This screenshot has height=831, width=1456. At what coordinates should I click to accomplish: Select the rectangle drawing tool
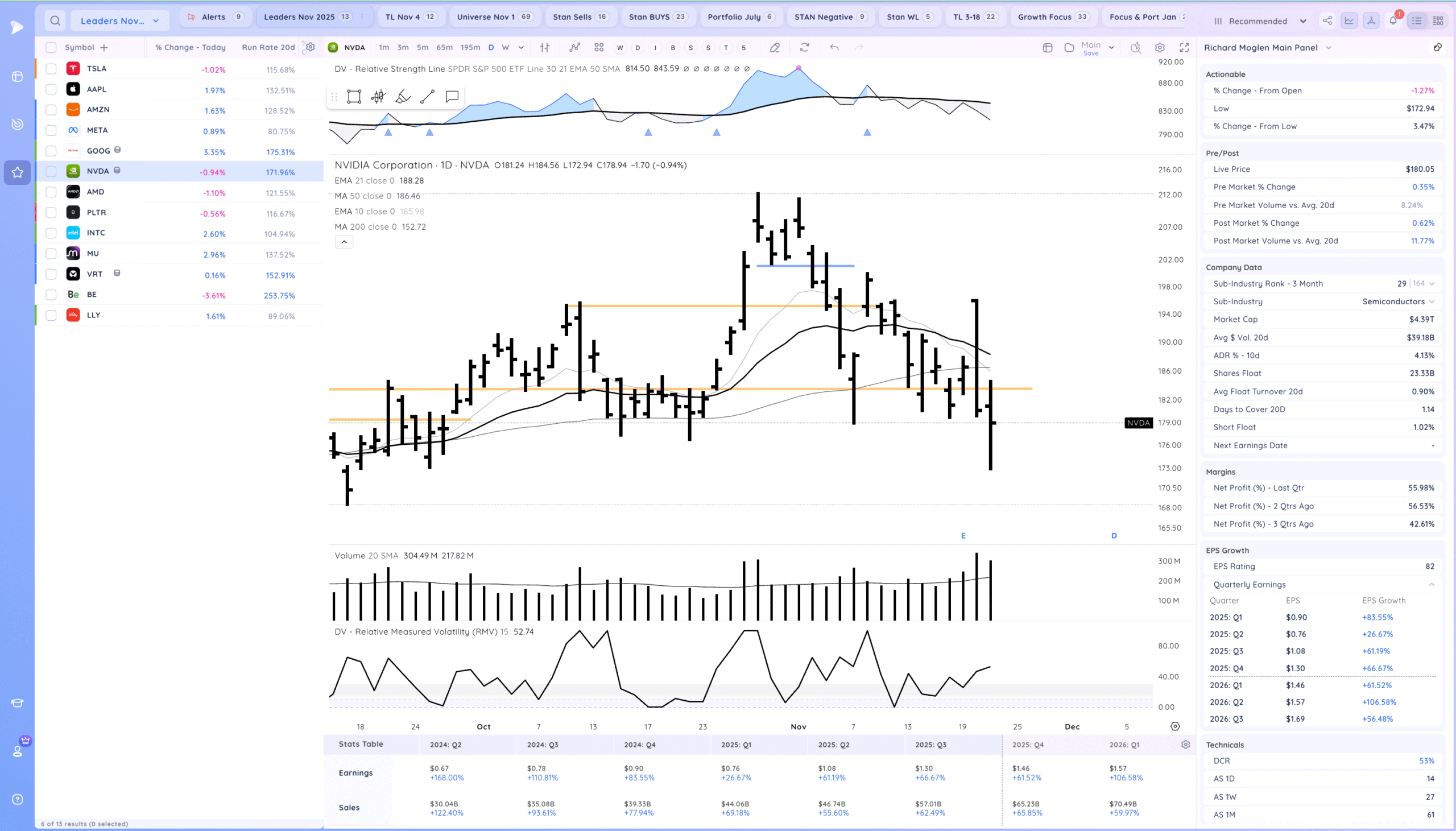click(354, 97)
